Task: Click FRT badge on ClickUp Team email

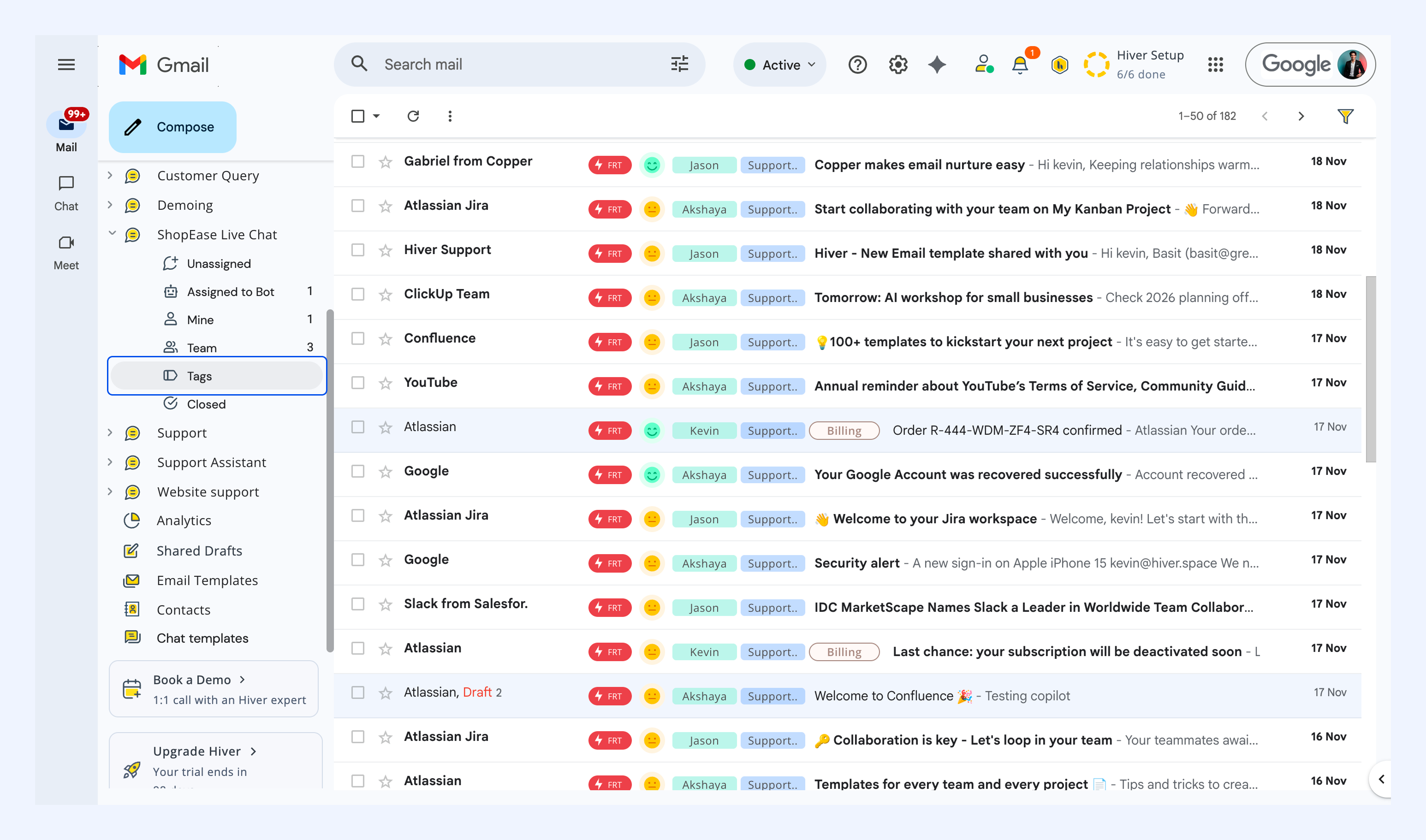Action: pos(609,298)
